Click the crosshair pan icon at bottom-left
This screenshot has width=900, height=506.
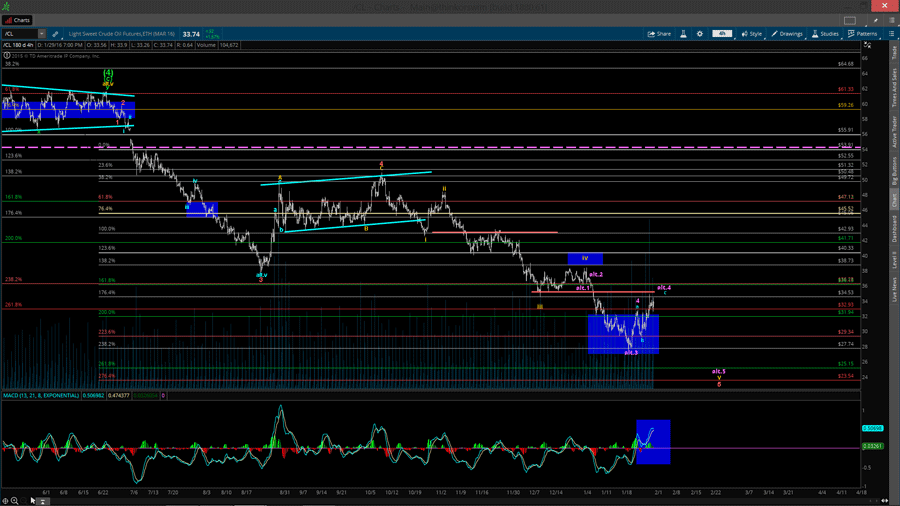5,501
